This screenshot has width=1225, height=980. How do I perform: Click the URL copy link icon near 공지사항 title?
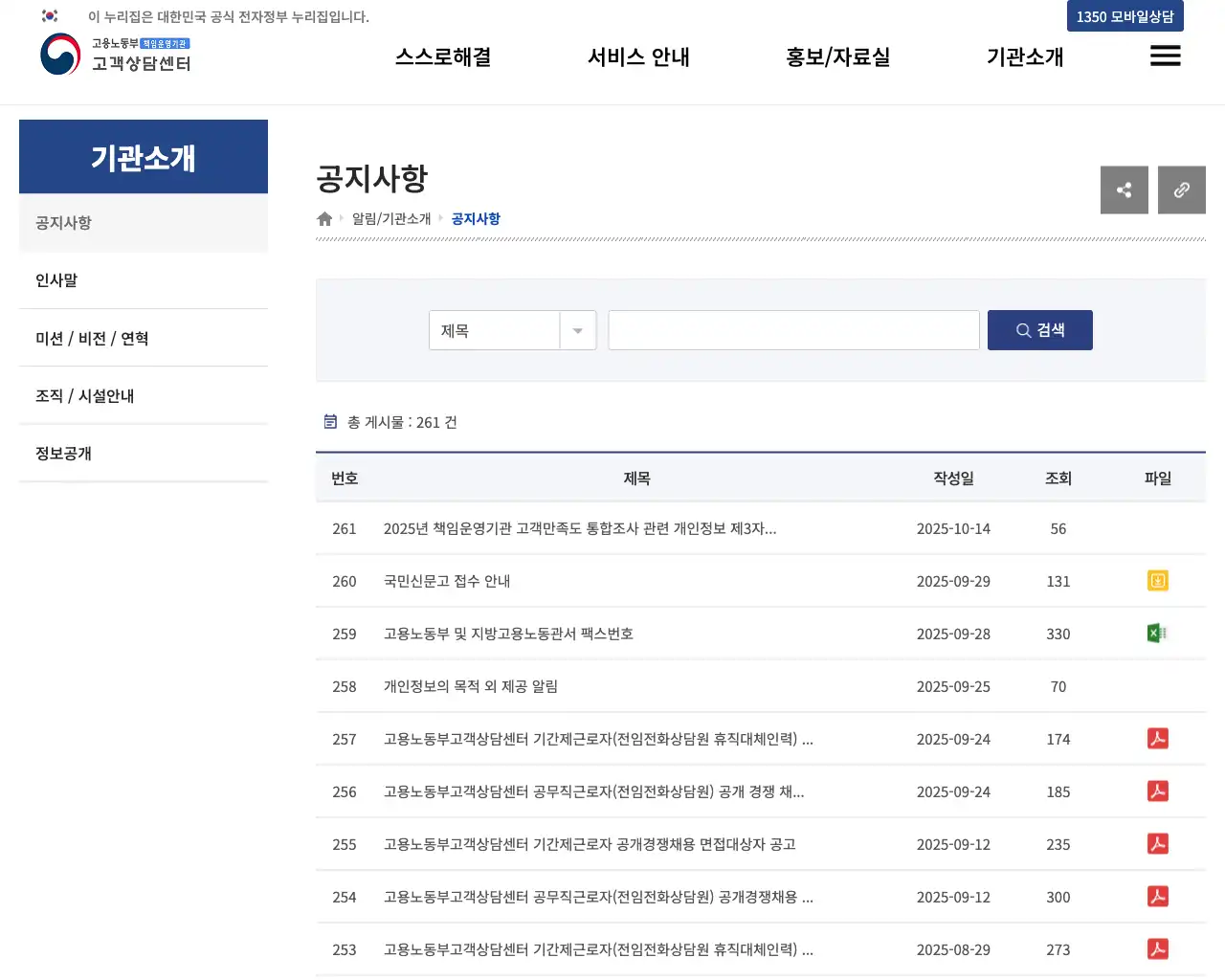(x=1181, y=189)
